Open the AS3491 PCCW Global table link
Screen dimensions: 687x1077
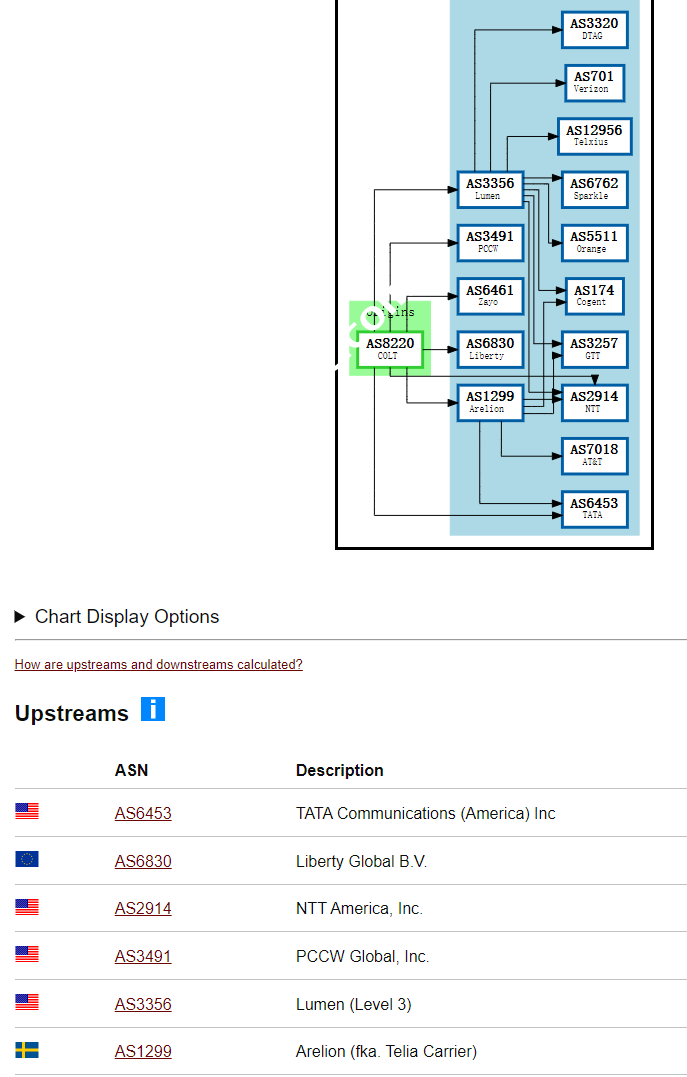[143, 957]
